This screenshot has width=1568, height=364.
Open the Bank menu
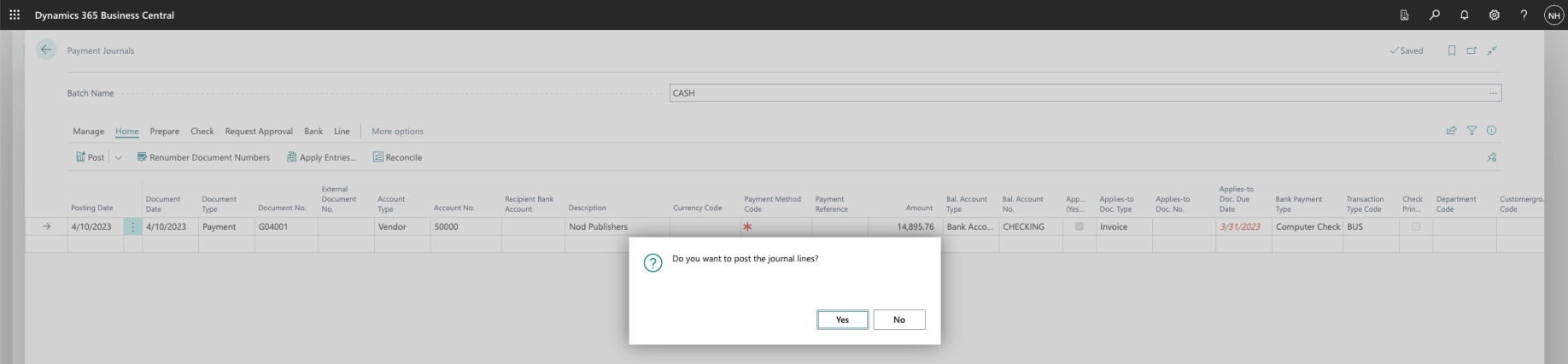pos(313,131)
